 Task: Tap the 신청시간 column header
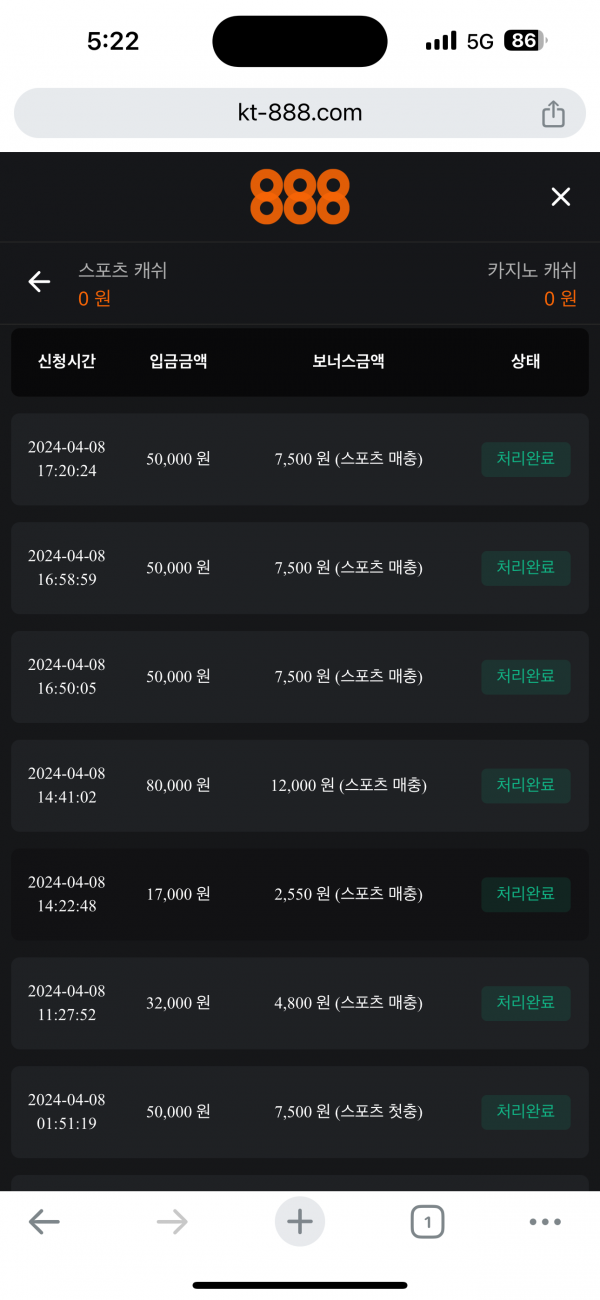pos(67,362)
